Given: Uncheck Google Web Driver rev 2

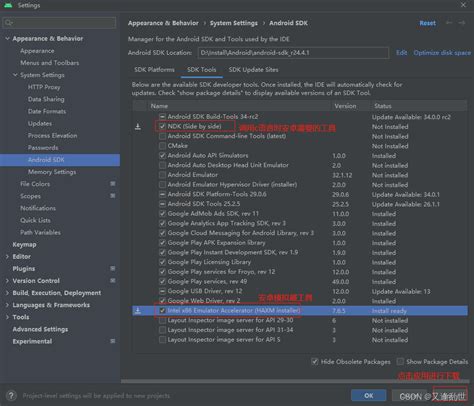Looking at the screenshot, I should [162, 301].
